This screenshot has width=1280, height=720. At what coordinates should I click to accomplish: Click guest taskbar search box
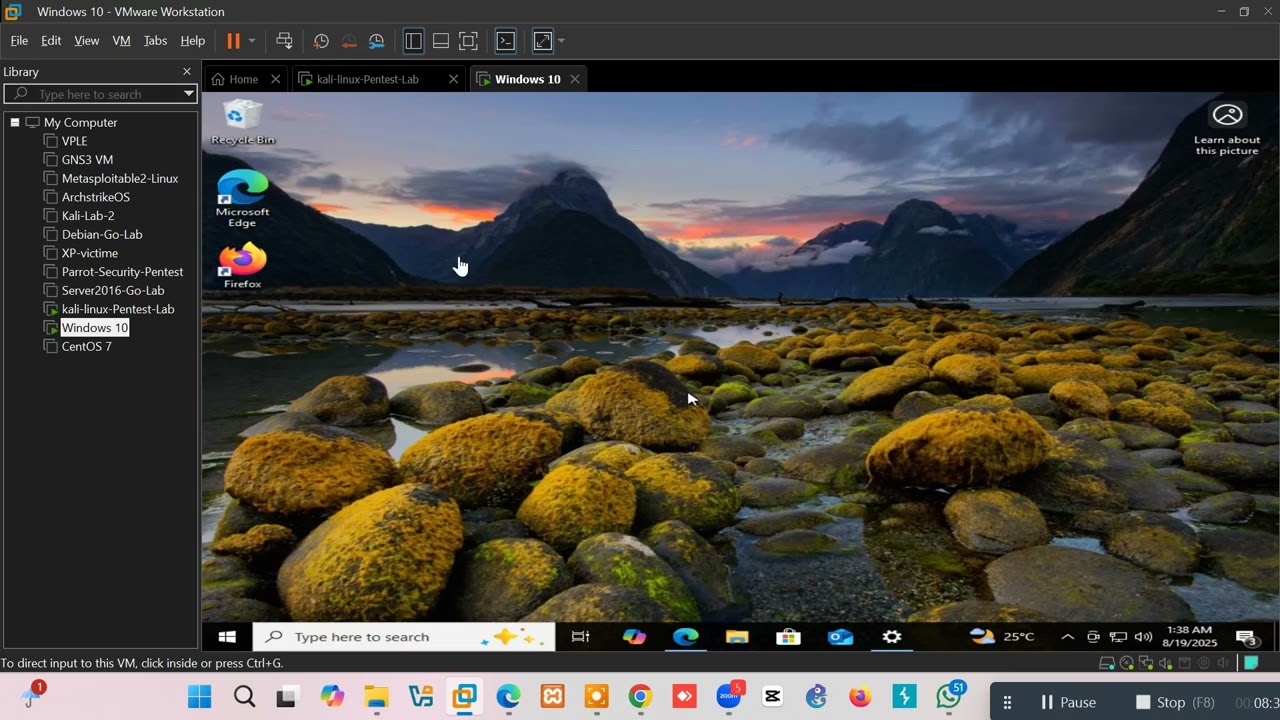click(x=404, y=637)
